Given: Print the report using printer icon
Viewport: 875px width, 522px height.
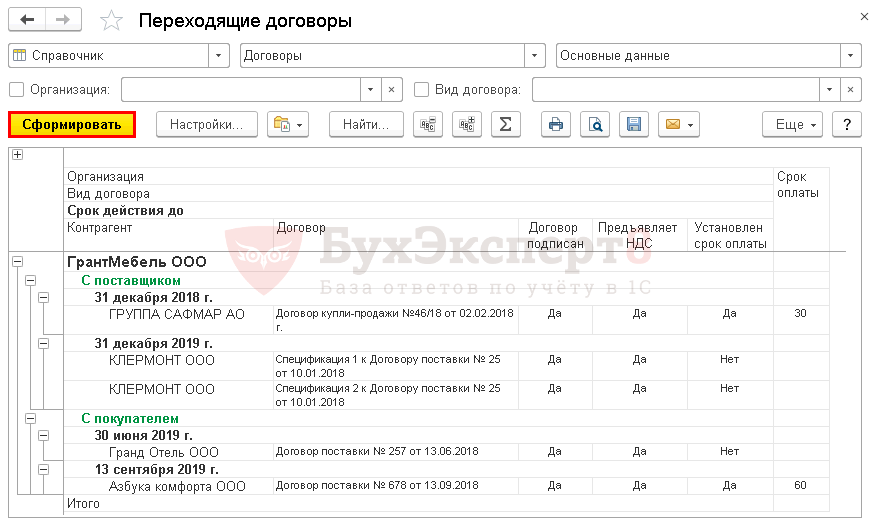Looking at the screenshot, I should pos(556,124).
